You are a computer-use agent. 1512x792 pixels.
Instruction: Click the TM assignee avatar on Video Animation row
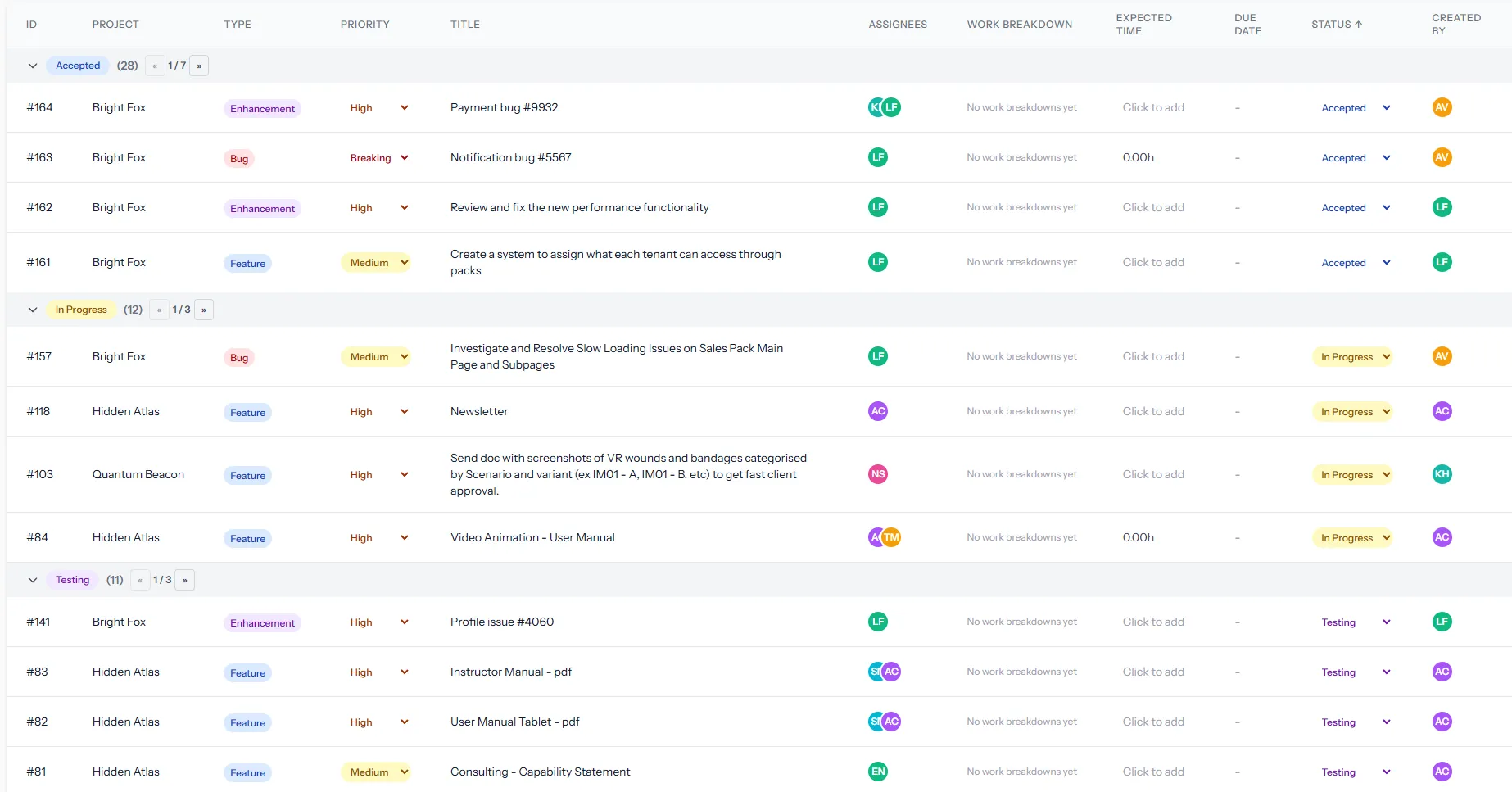tap(892, 537)
